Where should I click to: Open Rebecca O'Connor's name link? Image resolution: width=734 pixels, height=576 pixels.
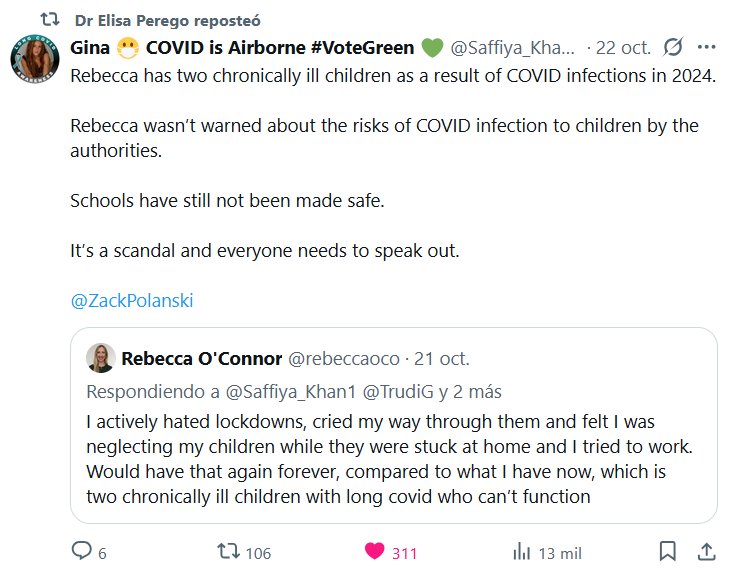201,358
